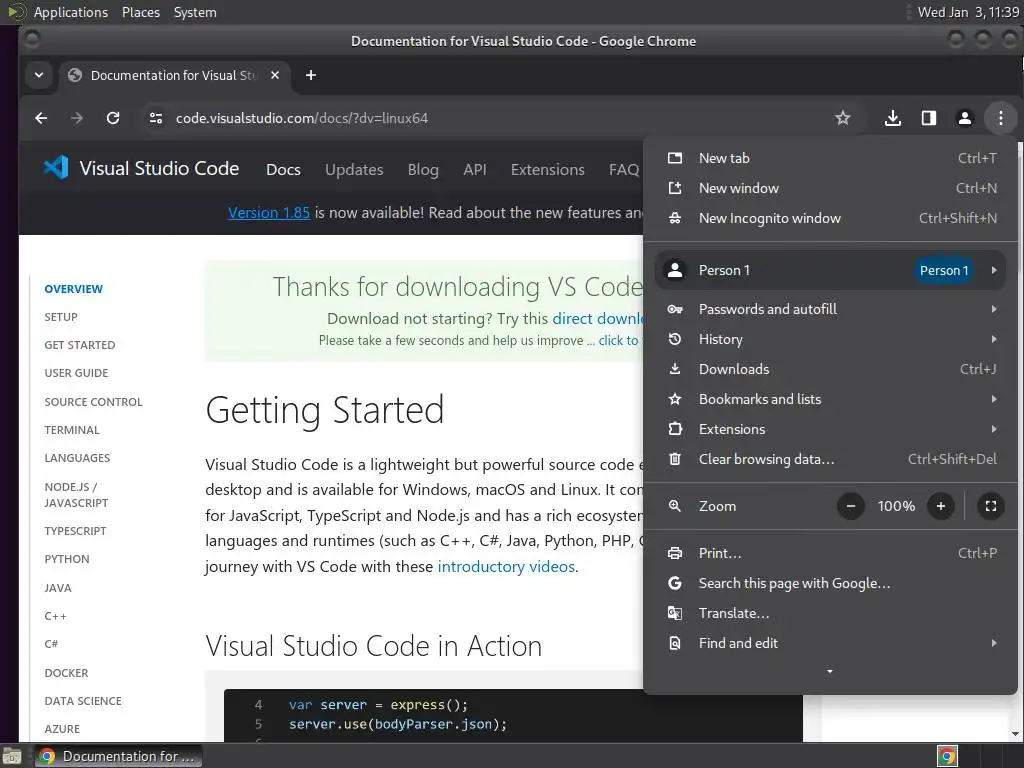Expand Passwords and autofill submenu
Image resolution: width=1024 pixels, height=768 pixels.
click(x=831, y=309)
